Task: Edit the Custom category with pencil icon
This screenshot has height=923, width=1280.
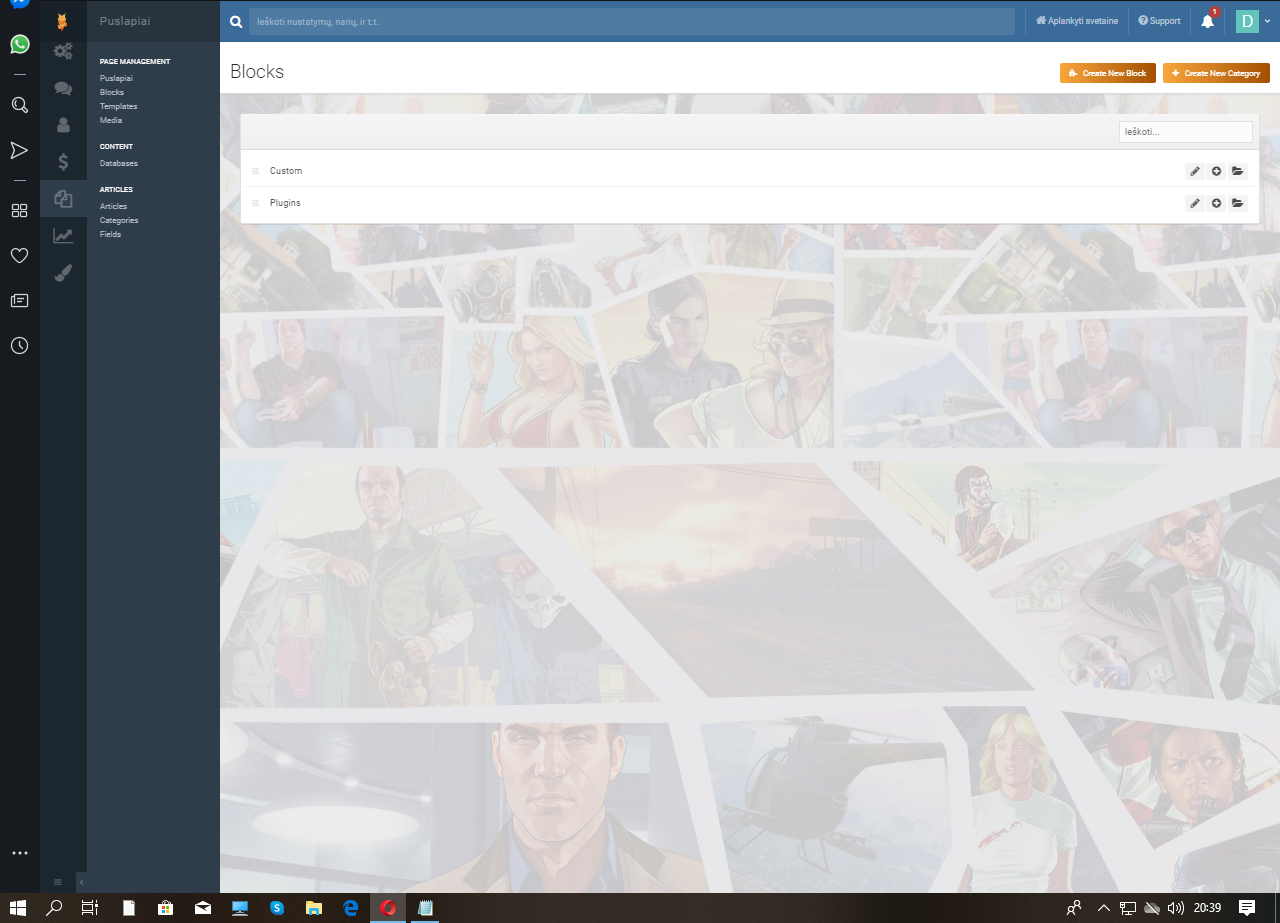Action: tap(1194, 171)
